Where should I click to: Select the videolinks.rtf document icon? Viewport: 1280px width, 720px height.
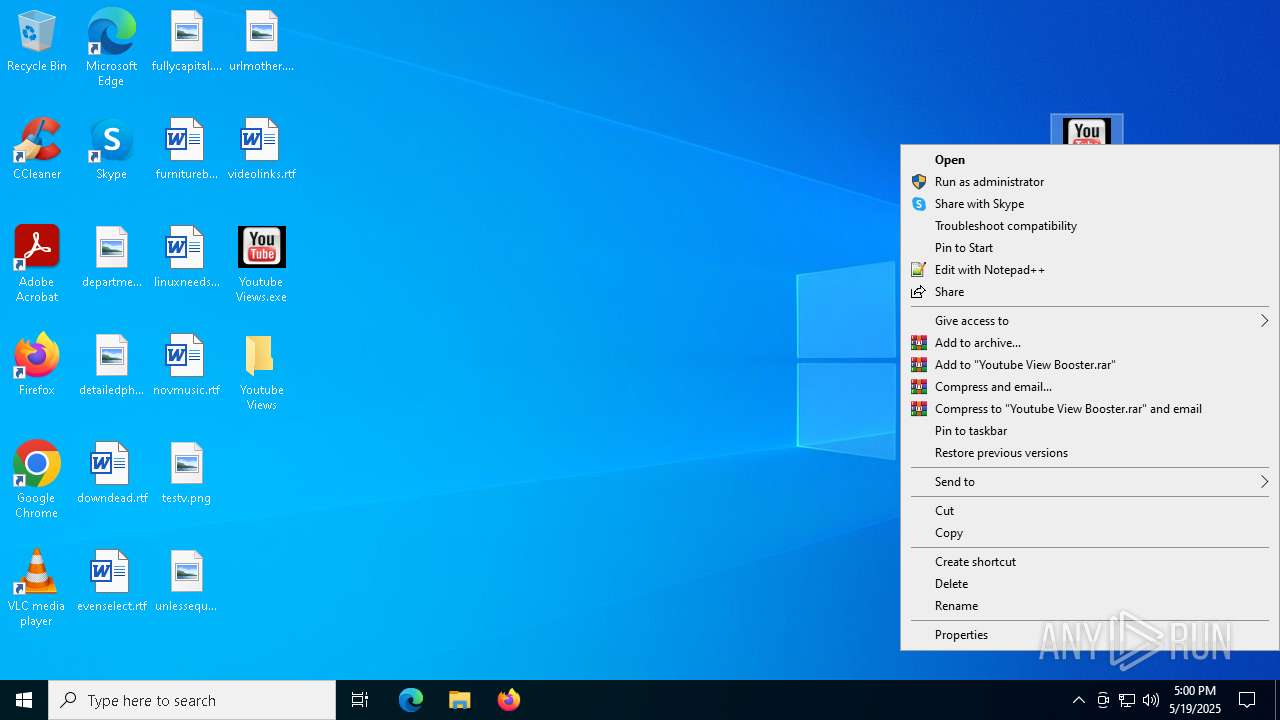point(261,150)
